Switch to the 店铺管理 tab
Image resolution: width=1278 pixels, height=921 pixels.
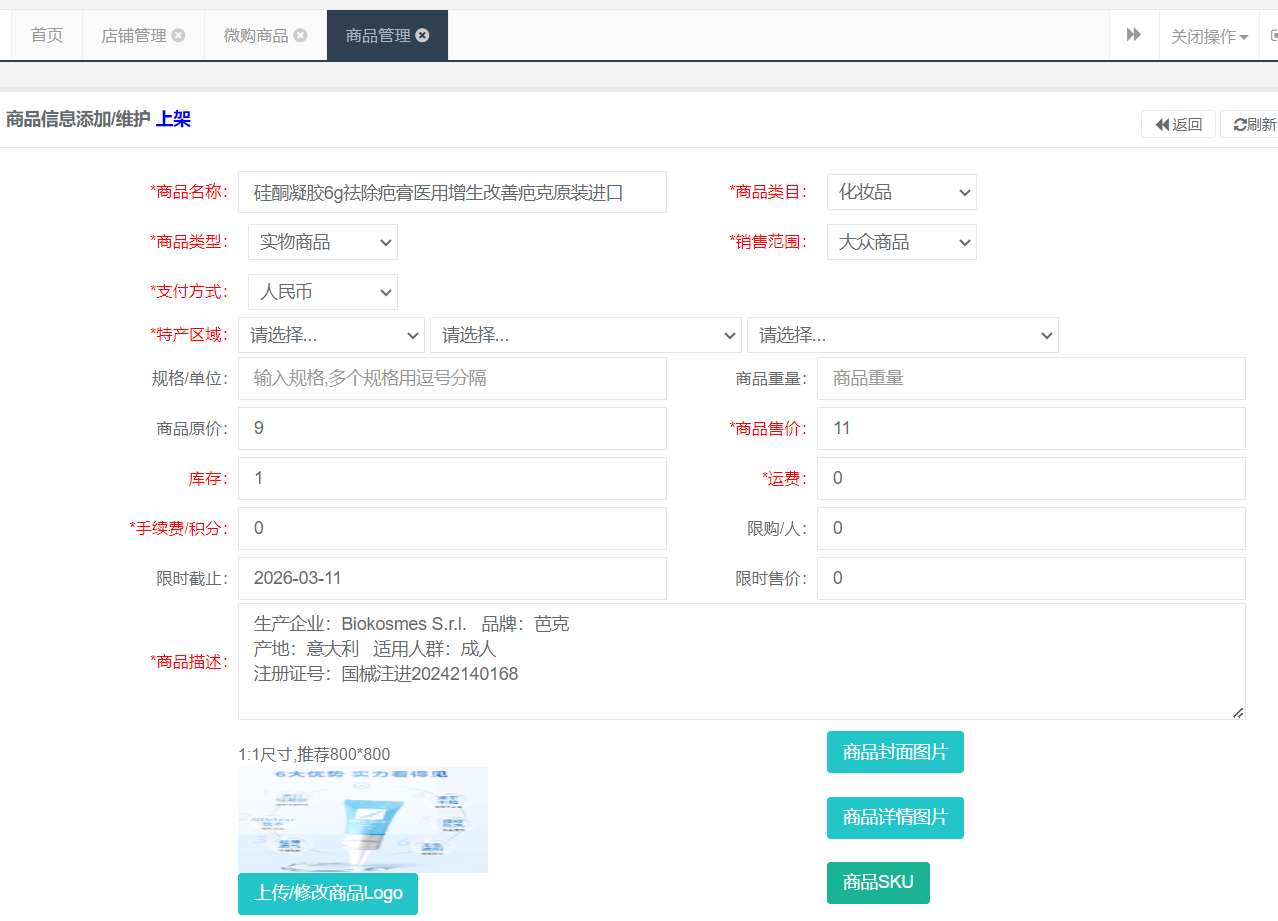(133, 35)
